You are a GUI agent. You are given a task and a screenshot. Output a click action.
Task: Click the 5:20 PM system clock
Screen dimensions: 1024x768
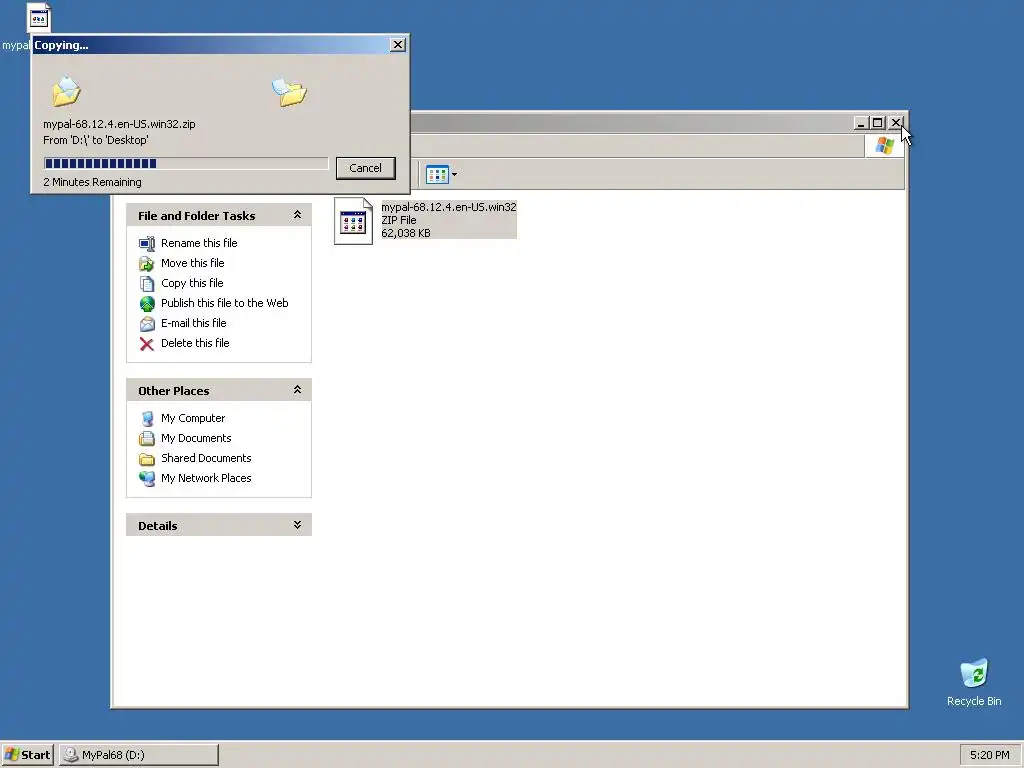coord(989,755)
